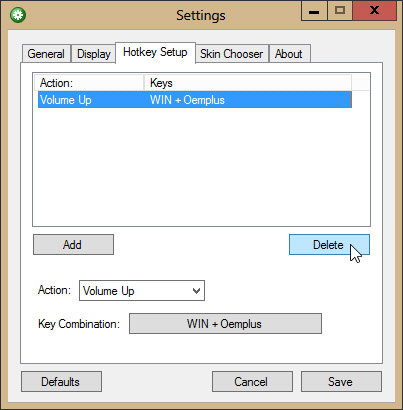Minimize the Settings window
The image size is (403, 410).
click(314, 11)
